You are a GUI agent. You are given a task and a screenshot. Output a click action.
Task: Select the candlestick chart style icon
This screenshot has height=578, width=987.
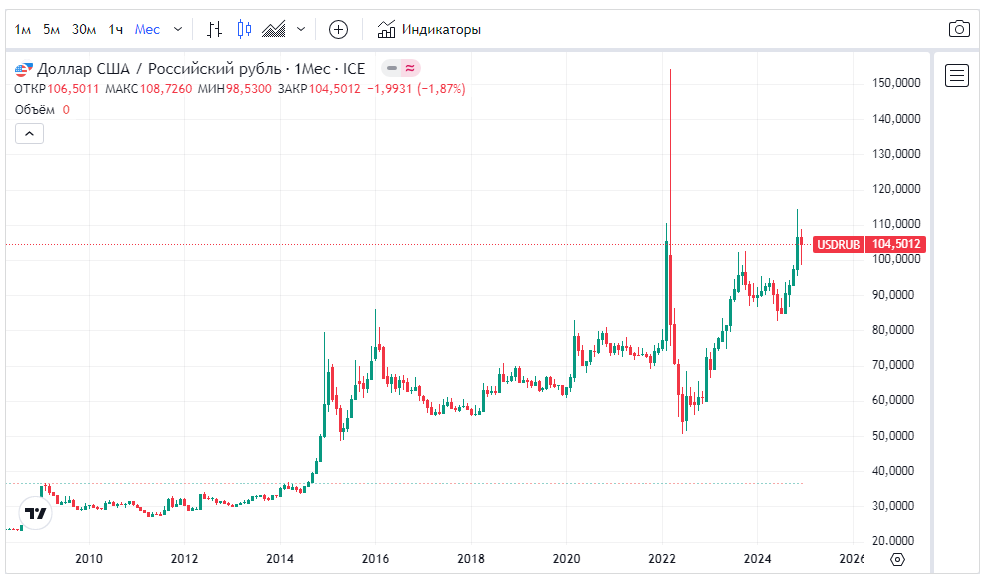[244, 29]
